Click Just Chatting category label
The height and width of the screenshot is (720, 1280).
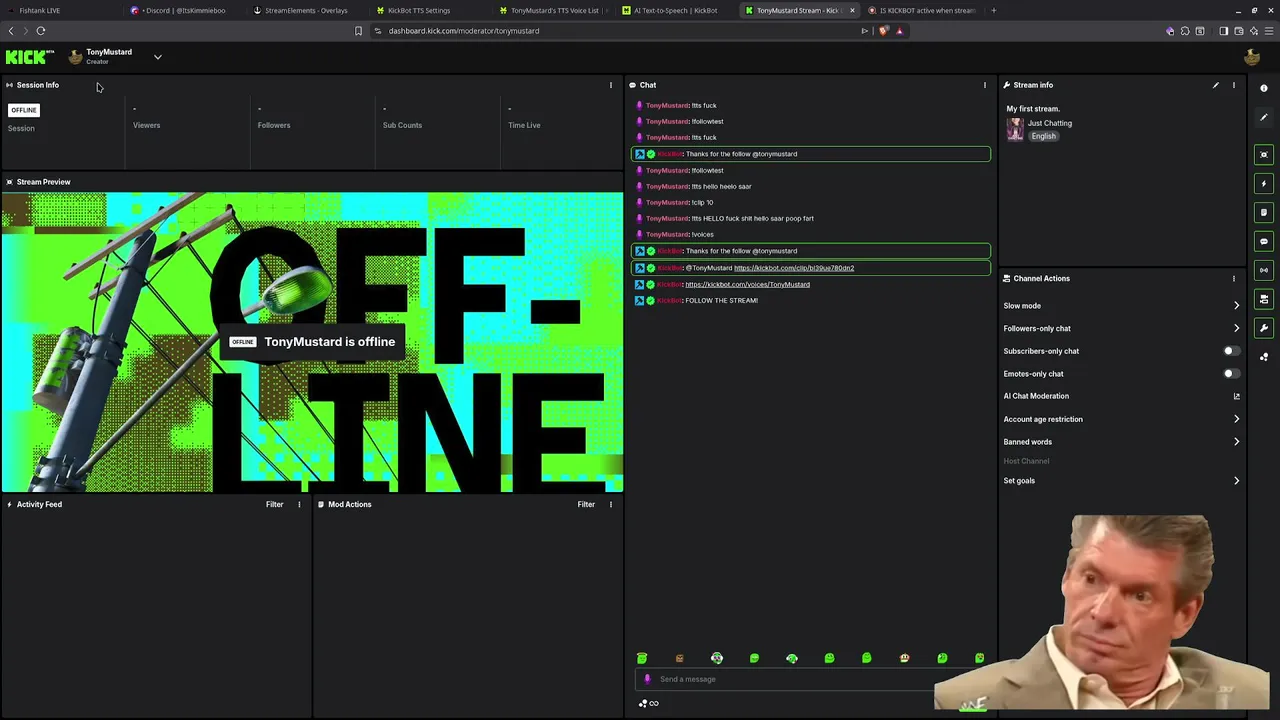[1050, 123]
